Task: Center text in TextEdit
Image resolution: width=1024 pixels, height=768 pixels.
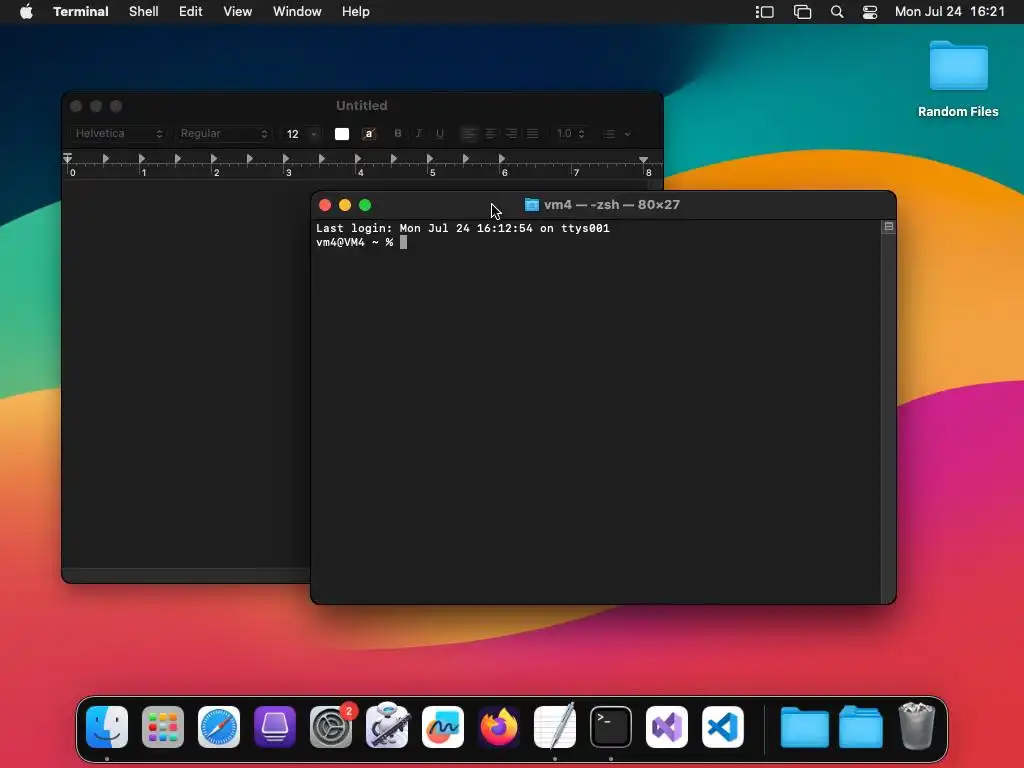Action: pyautogui.click(x=490, y=133)
